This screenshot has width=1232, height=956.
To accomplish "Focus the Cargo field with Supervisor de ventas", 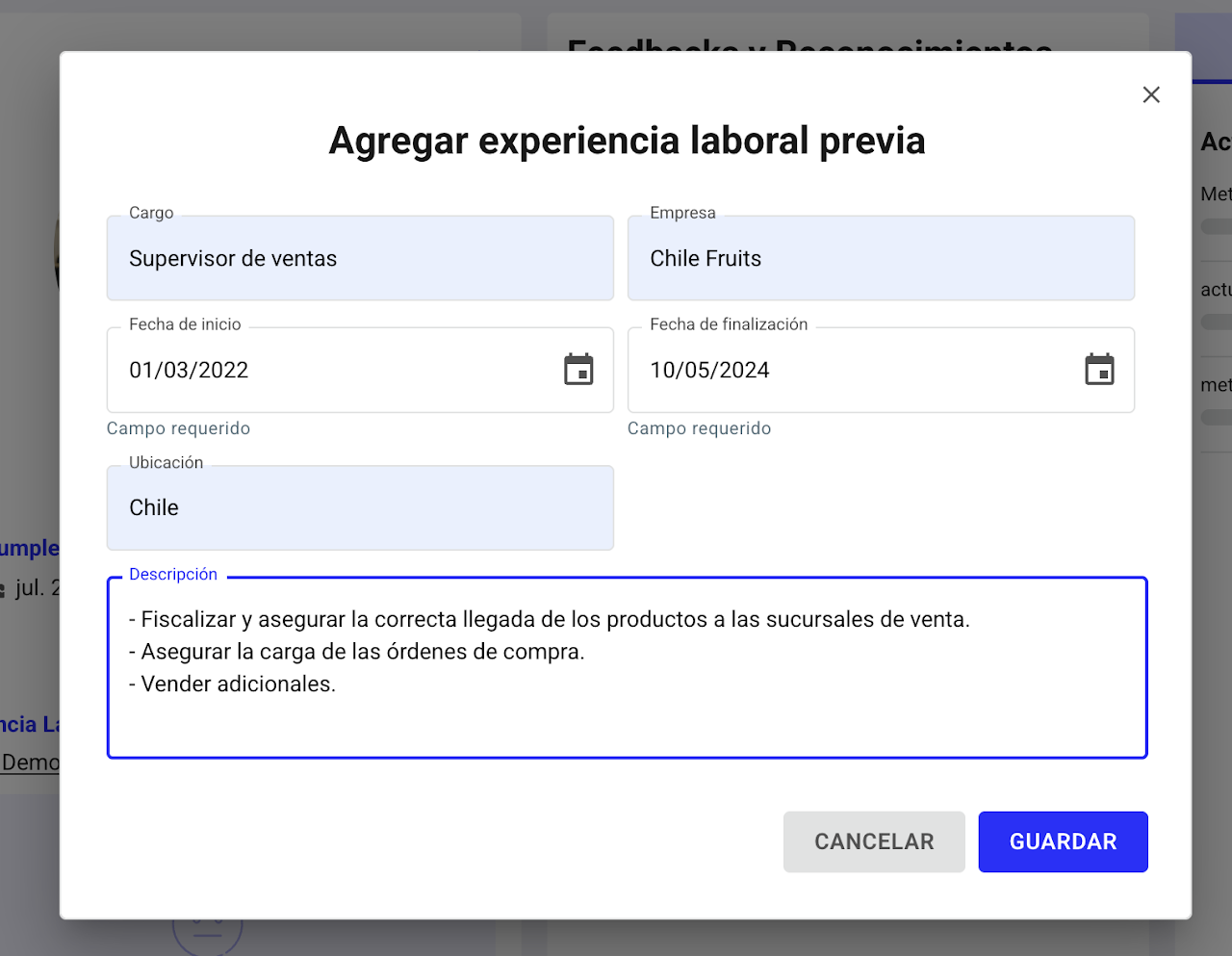I will [x=359, y=259].
